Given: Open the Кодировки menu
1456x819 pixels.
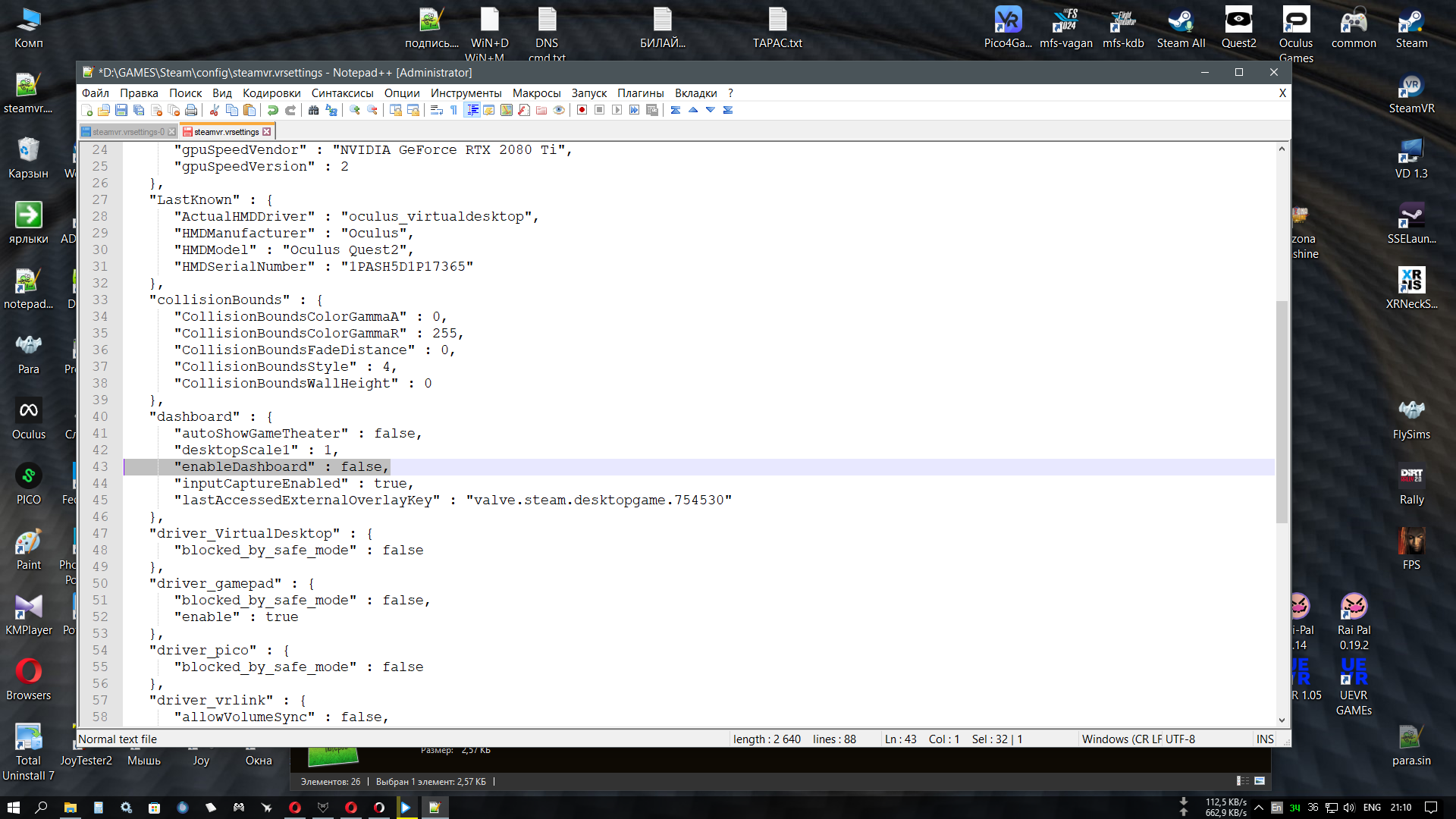Looking at the screenshot, I should 271,93.
